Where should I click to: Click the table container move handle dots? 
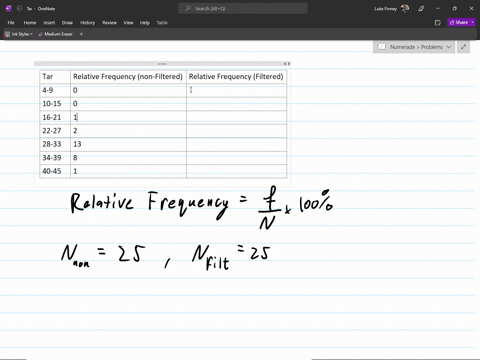pos(162,64)
